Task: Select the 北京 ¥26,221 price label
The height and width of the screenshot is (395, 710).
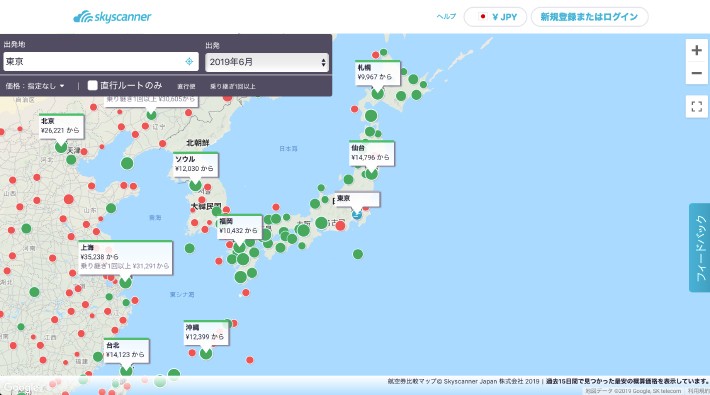Action: [61, 126]
